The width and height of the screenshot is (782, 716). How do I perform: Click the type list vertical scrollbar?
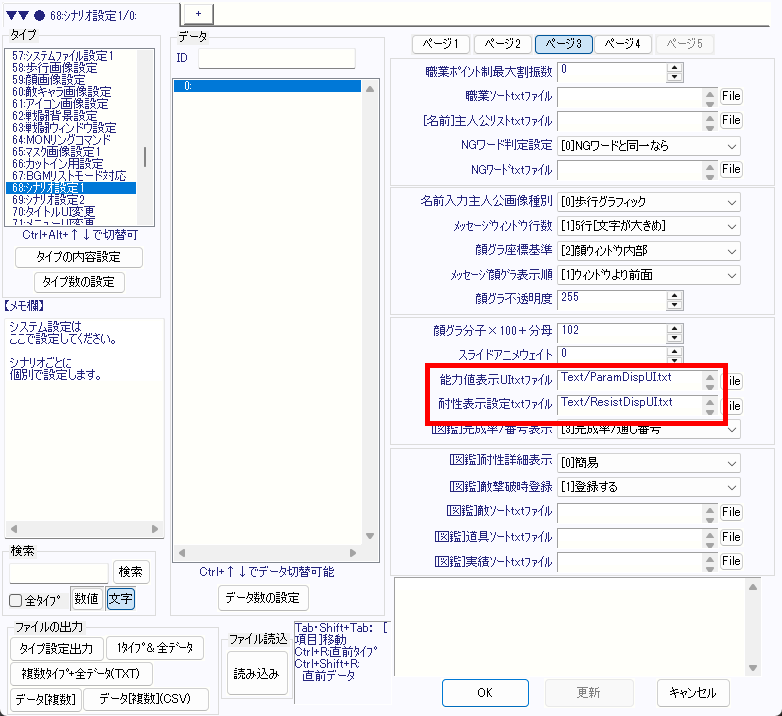pos(145,157)
